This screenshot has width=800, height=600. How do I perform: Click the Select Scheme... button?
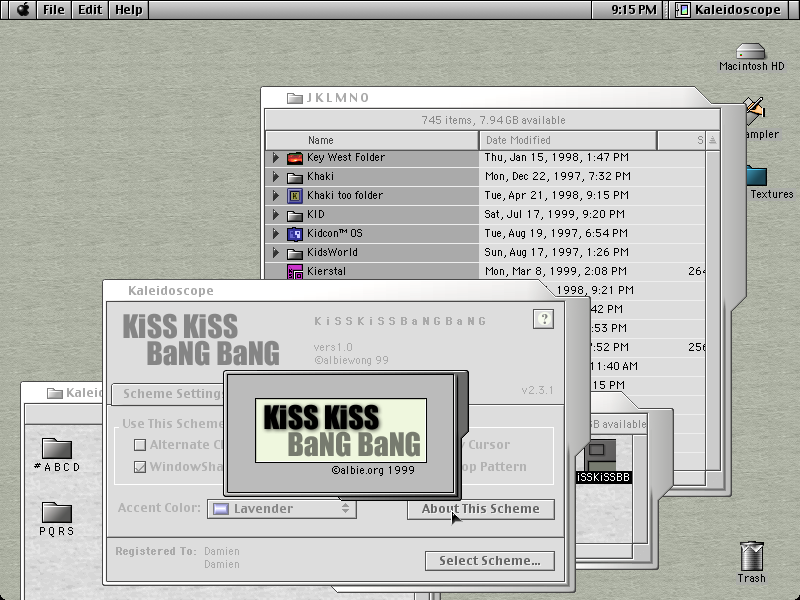(490, 561)
